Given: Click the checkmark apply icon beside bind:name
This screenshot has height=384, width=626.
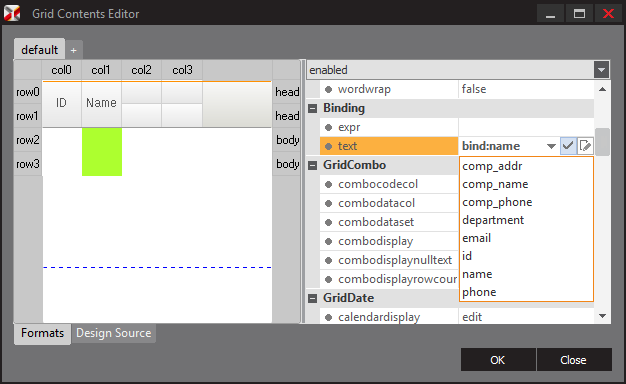Looking at the screenshot, I should (x=568, y=146).
